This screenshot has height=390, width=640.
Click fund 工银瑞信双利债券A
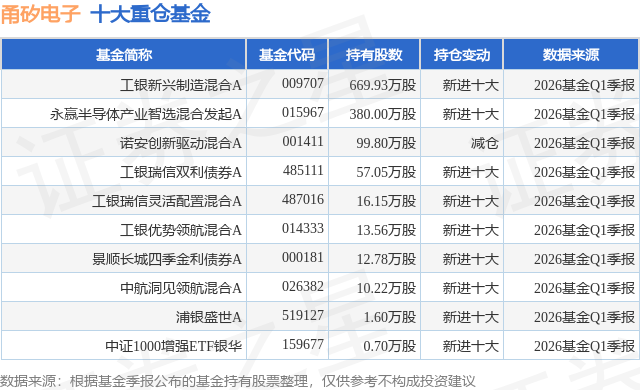tap(181, 172)
